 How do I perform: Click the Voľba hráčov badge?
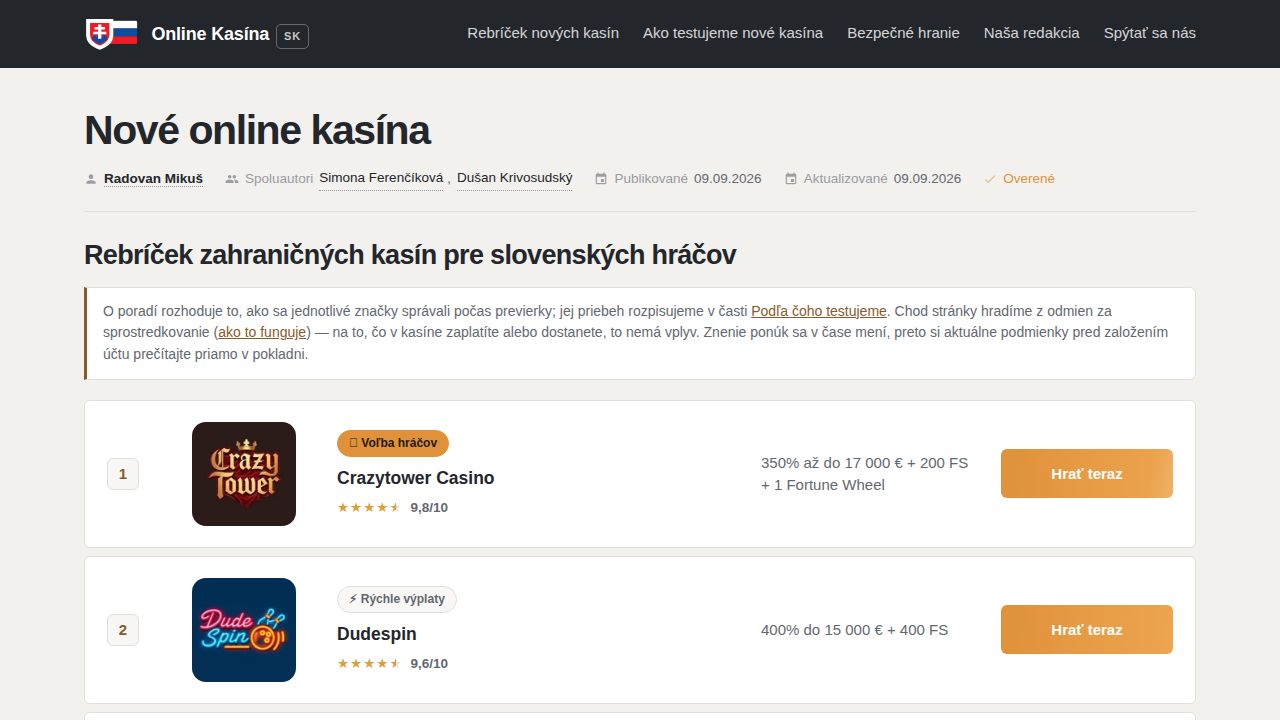tap(393, 443)
